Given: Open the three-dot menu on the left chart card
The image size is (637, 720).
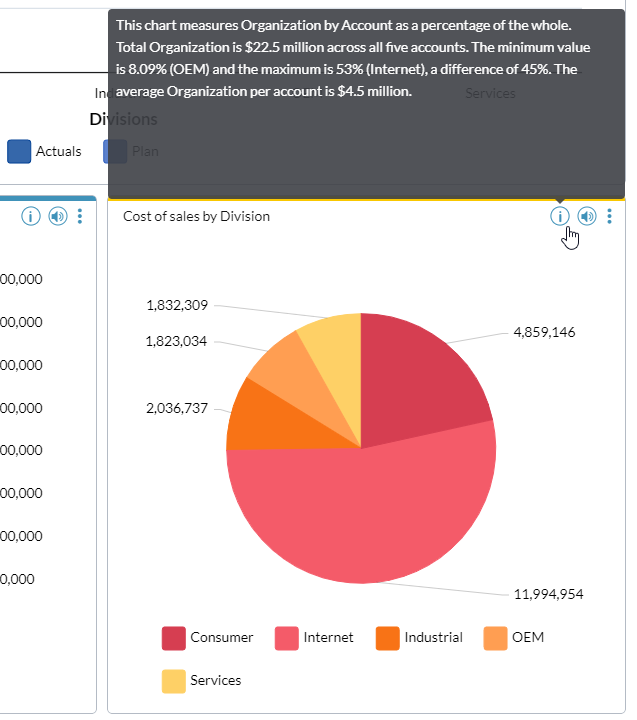Looking at the screenshot, I should [80, 216].
